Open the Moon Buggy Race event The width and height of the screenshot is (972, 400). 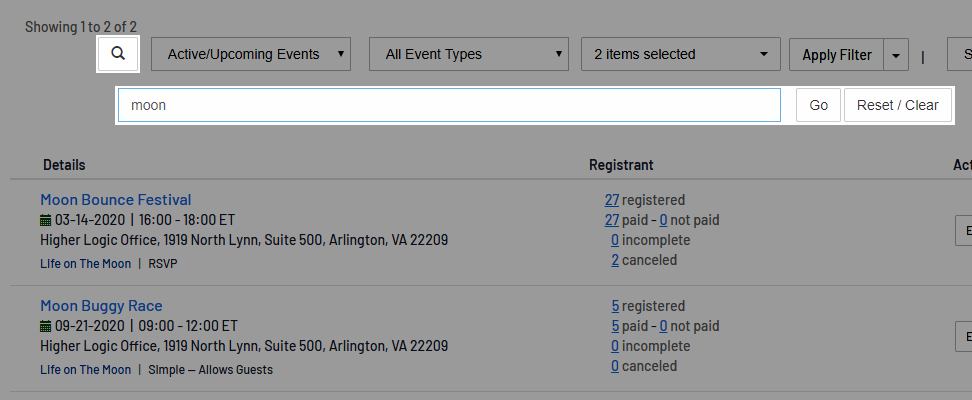coord(101,306)
